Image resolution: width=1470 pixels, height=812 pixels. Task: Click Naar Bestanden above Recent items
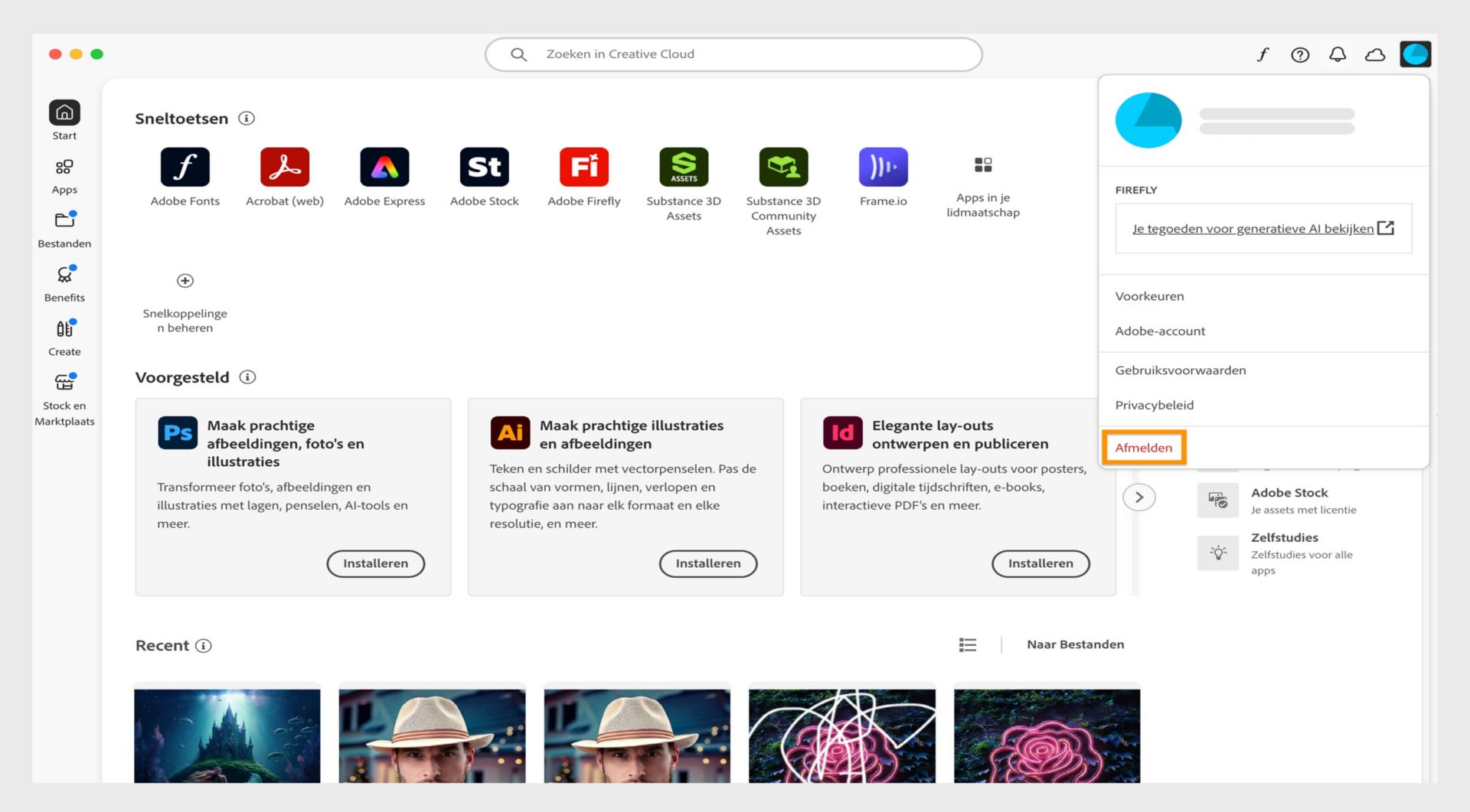pos(1075,644)
